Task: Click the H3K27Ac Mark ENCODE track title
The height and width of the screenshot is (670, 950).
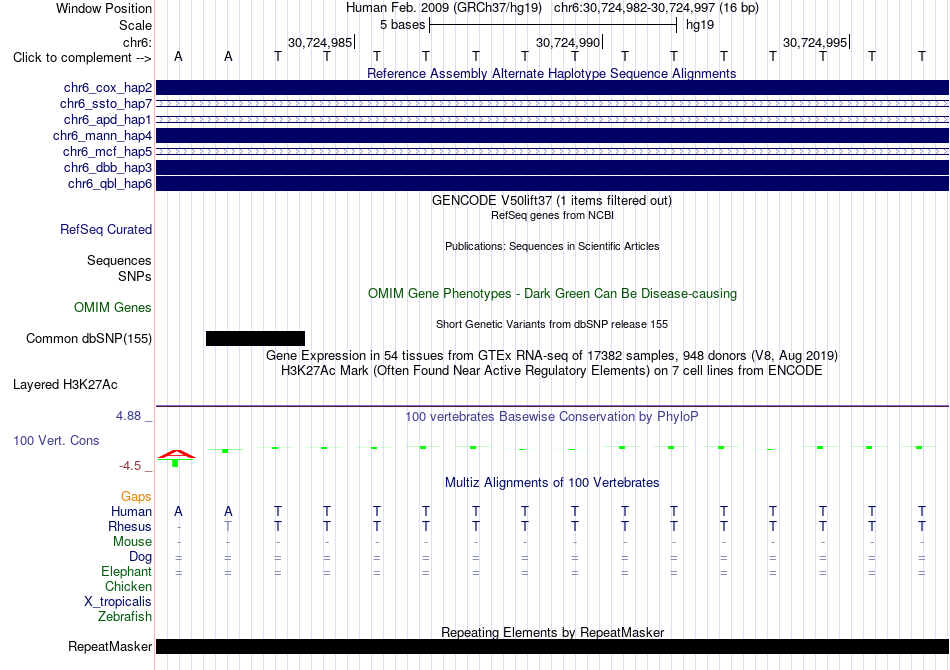Action: pyautogui.click(x=552, y=371)
